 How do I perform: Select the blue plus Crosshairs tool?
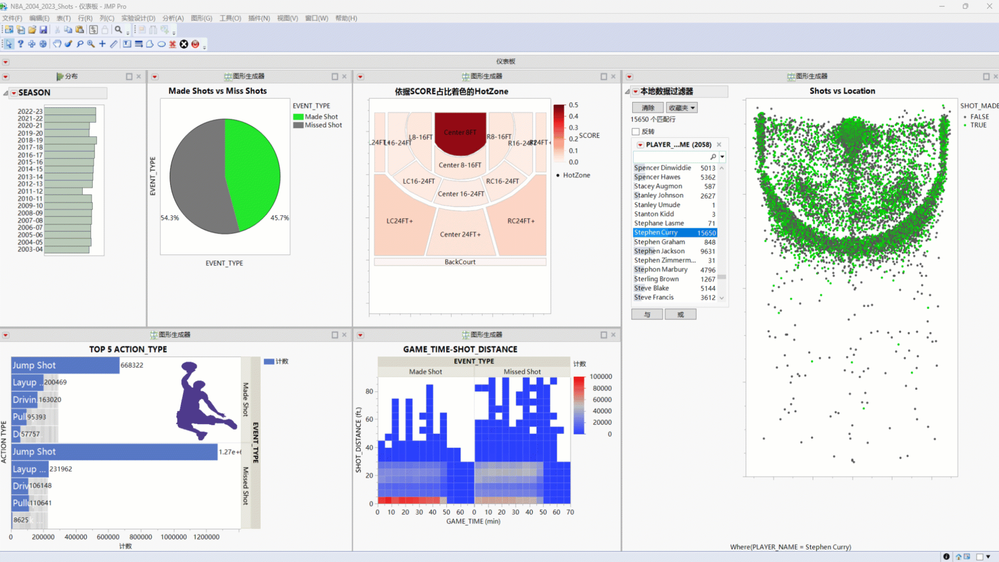pos(102,44)
